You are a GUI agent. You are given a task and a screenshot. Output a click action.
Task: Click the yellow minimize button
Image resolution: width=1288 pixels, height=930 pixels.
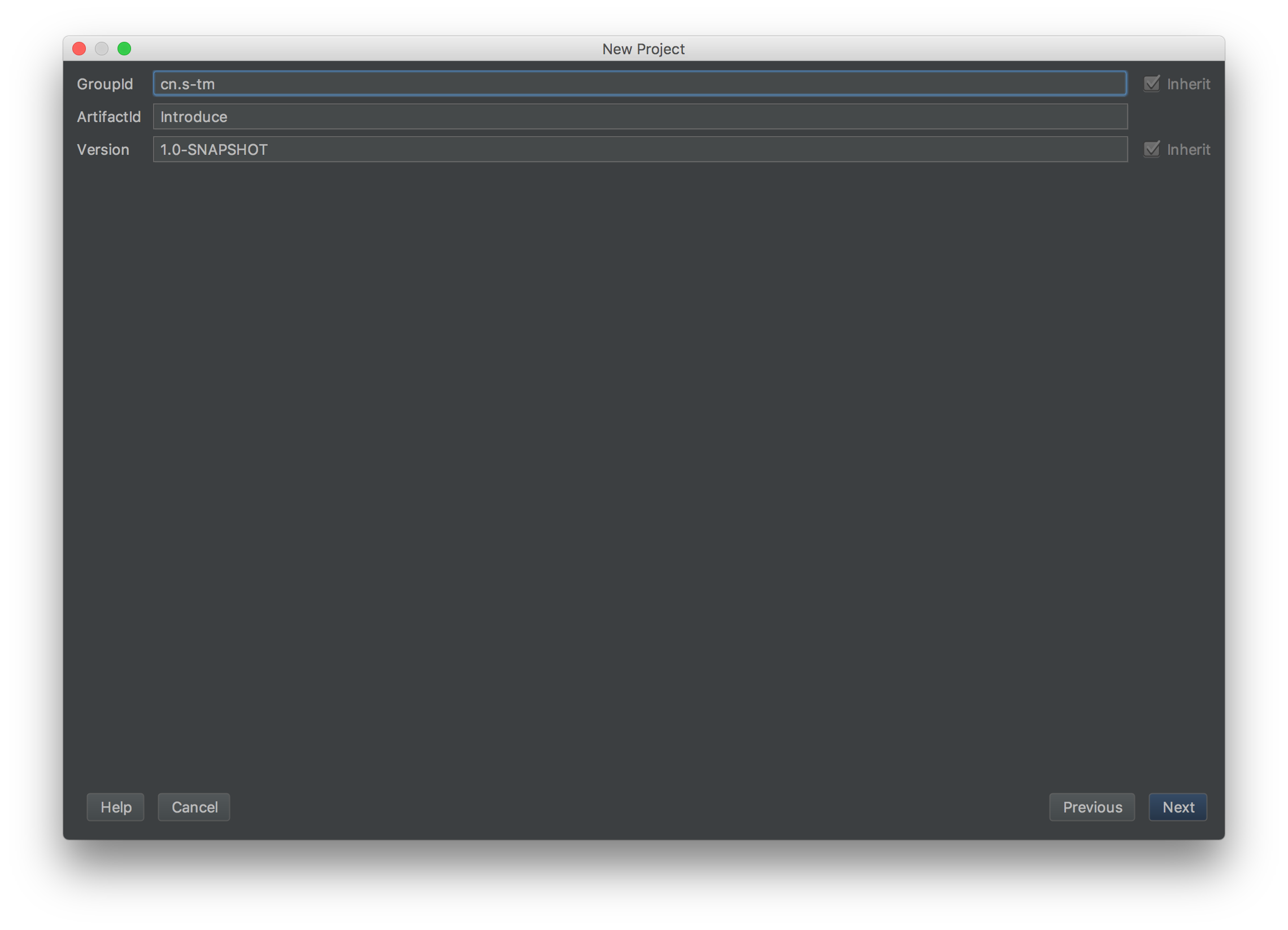pos(100,47)
